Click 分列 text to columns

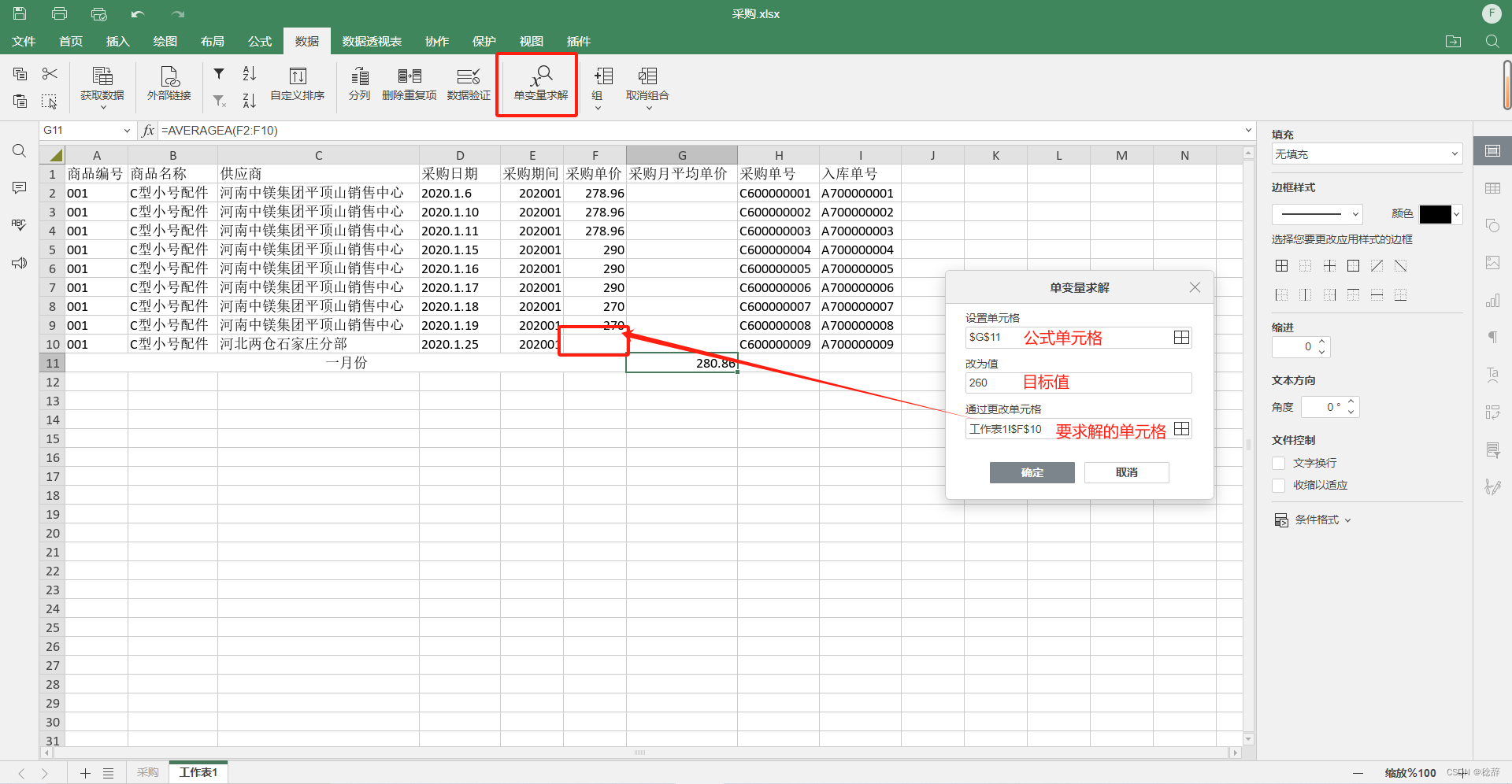[360, 85]
